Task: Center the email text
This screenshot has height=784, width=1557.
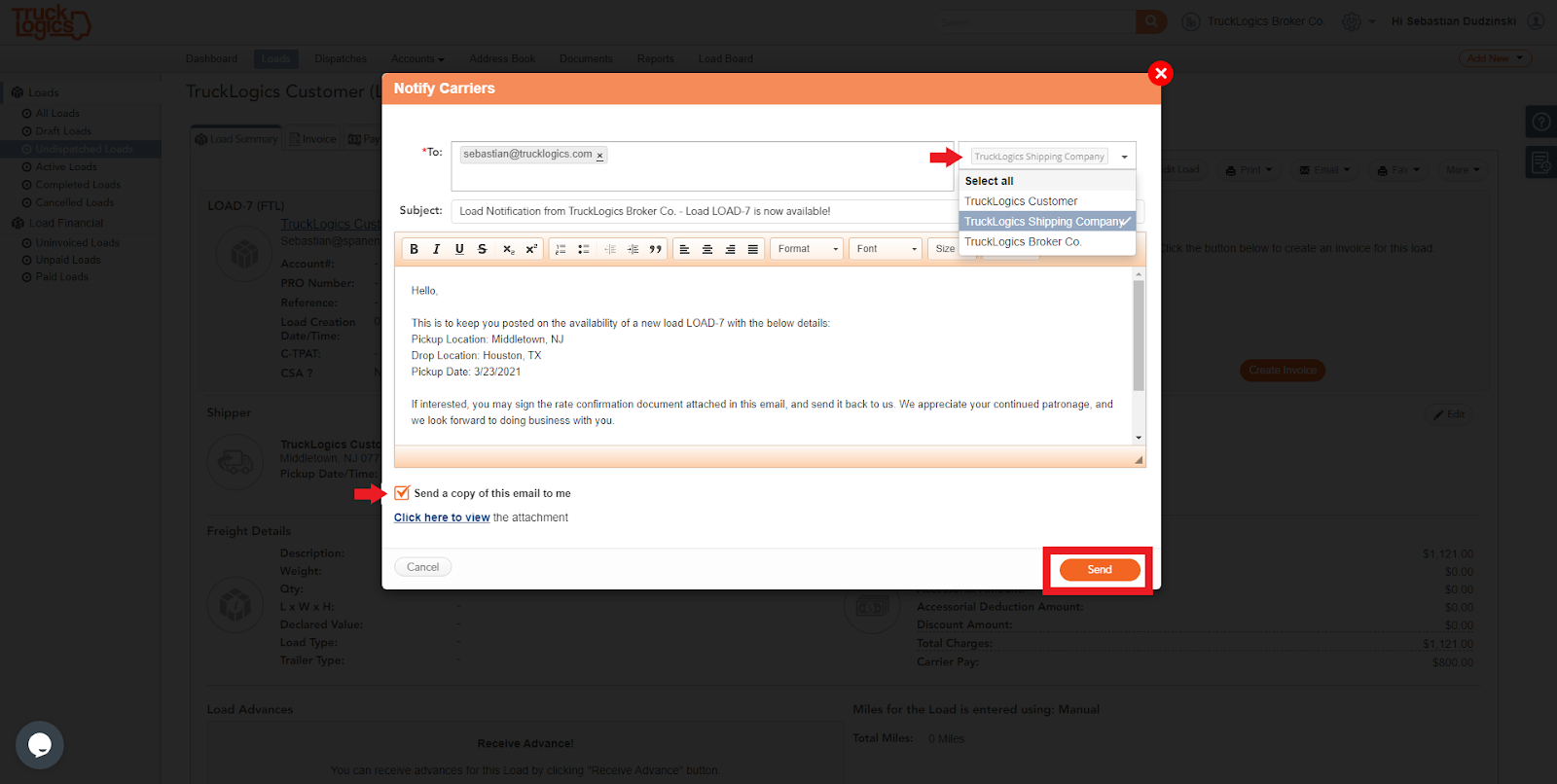Action: [x=707, y=249]
